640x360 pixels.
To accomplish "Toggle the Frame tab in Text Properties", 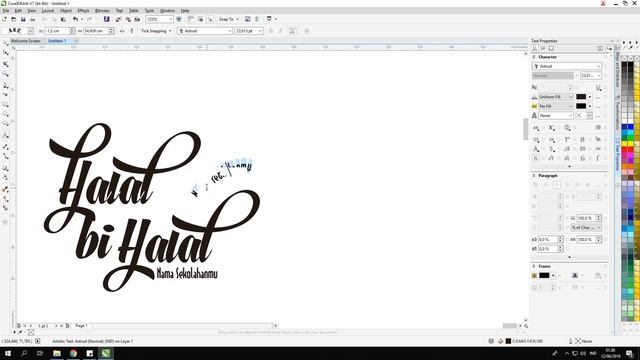I will pyautogui.click(x=551, y=49).
